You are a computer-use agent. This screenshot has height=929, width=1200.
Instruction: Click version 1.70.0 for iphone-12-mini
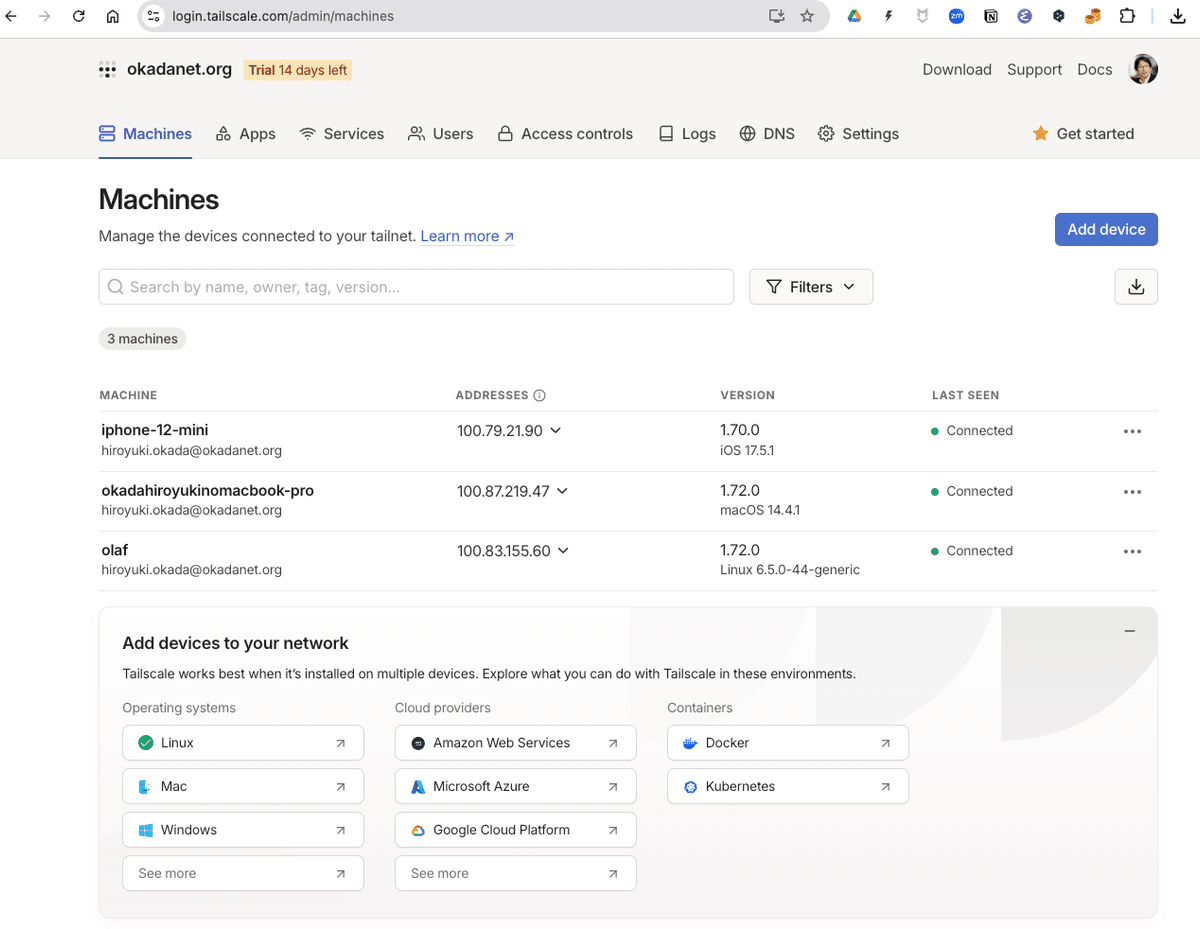[x=740, y=430]
